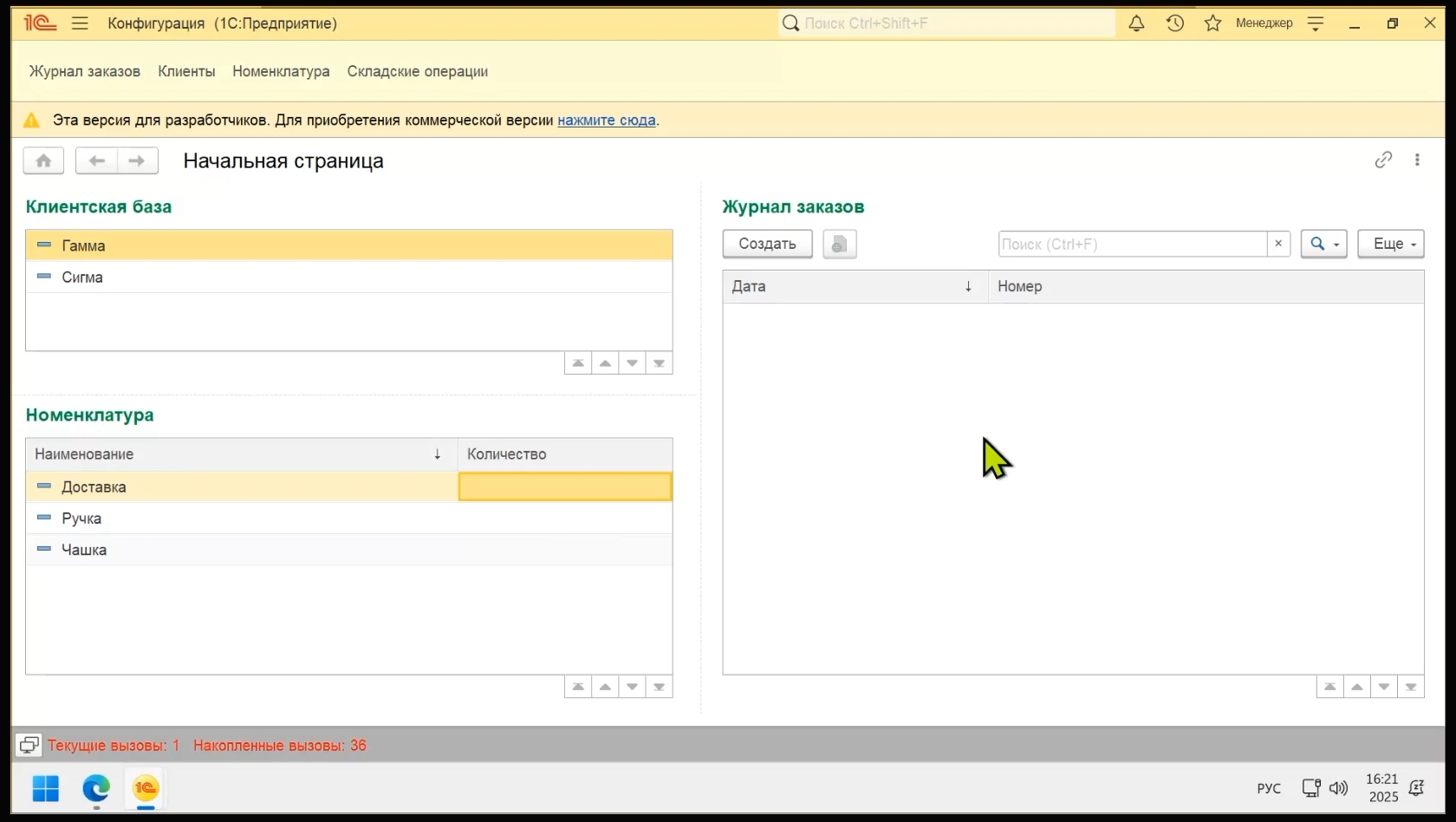The width and height of the screenshot is (1456, 822).
Task: Open the Складские операции section
Action: 417,71
